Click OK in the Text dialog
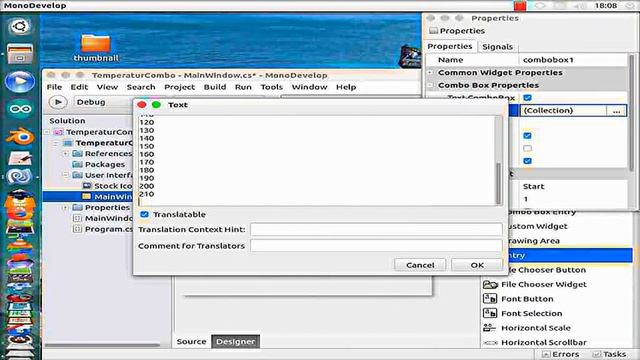 [477, 265]
